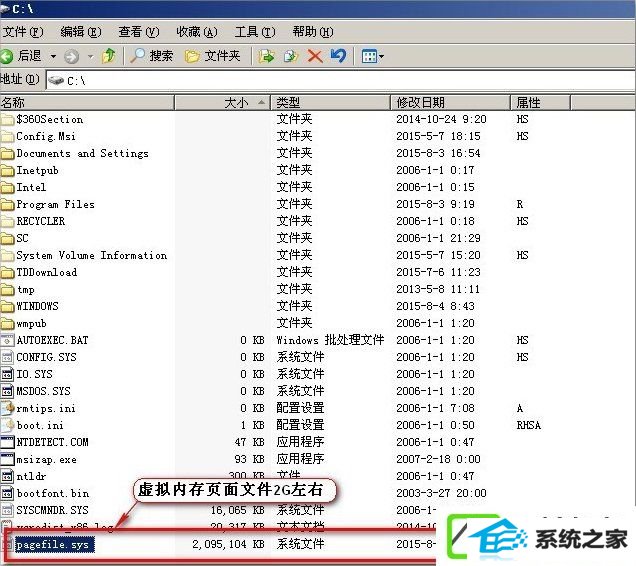636x566 pixels.
Task: Click the date 2007-2-18 0:00
Action: [438, 459]
